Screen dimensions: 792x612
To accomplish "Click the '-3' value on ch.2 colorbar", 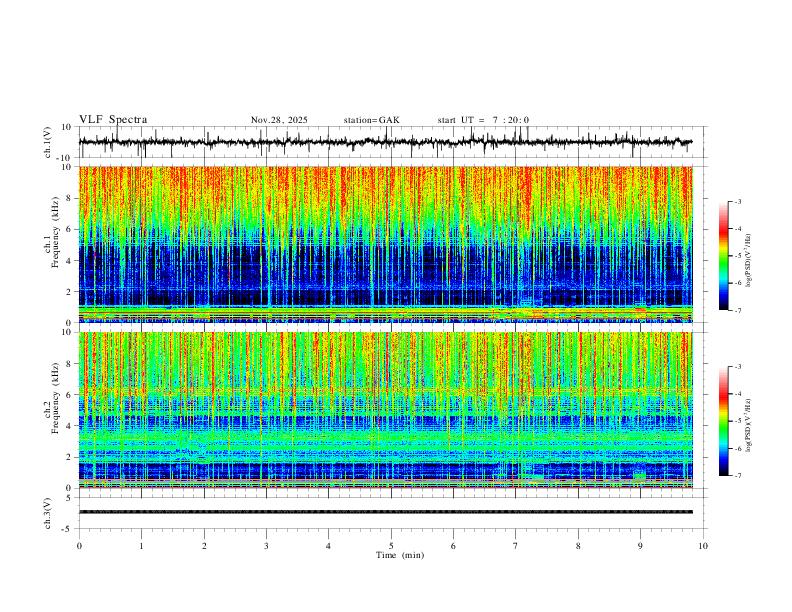I will coord(737,367).
